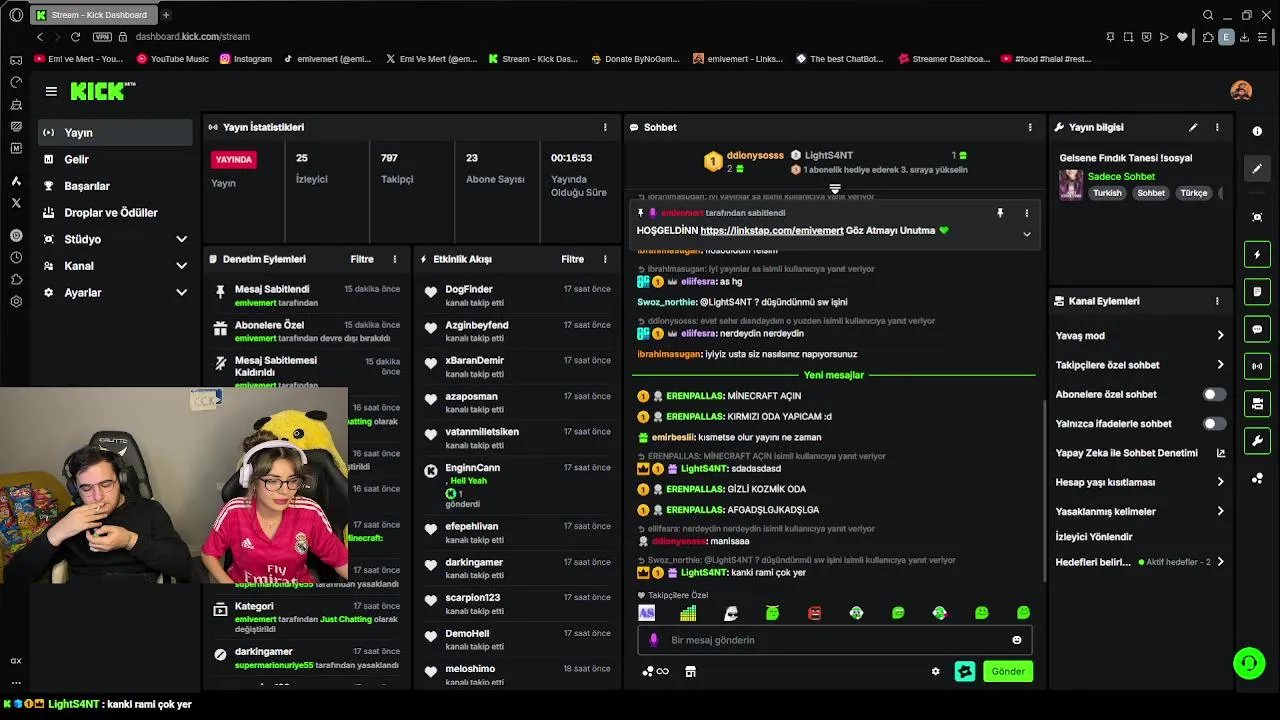Open Hesap yaşı kısıtlaması arrow
The width and height of the screenshot is (1280, 720).
point(1220,482)
